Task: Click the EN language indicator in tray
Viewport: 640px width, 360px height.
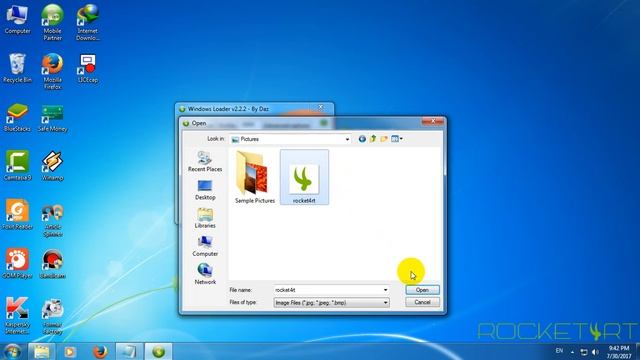Action: [x=559, y=351]
